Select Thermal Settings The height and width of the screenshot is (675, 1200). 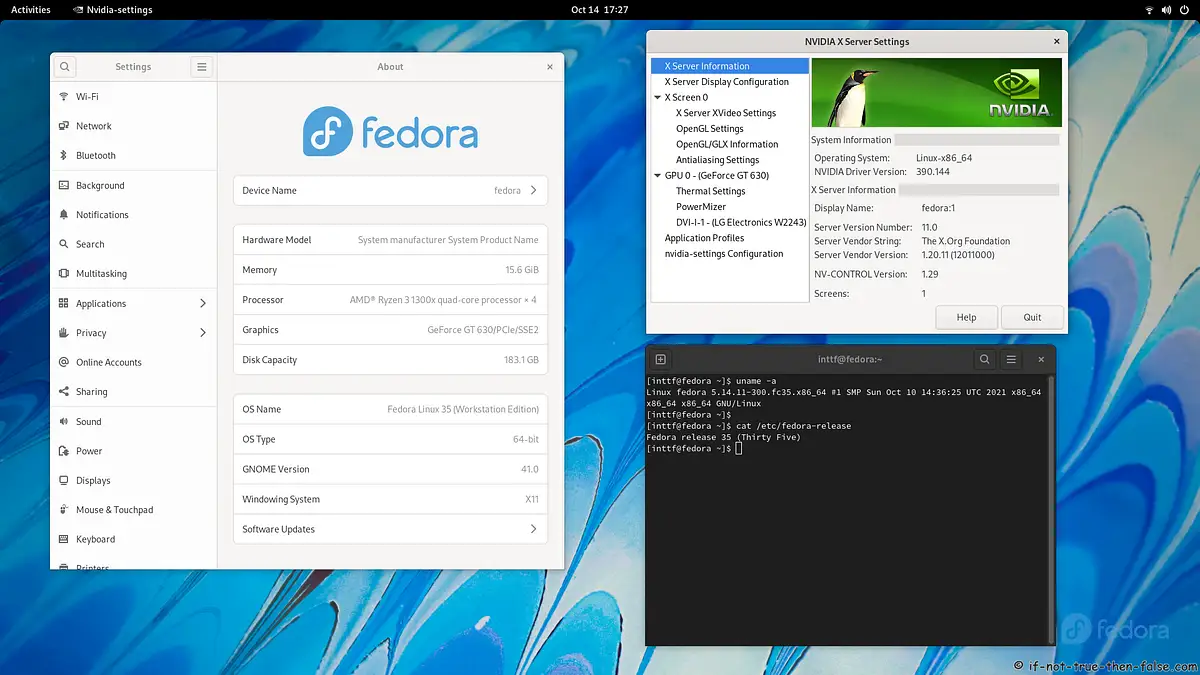point(711,191)
